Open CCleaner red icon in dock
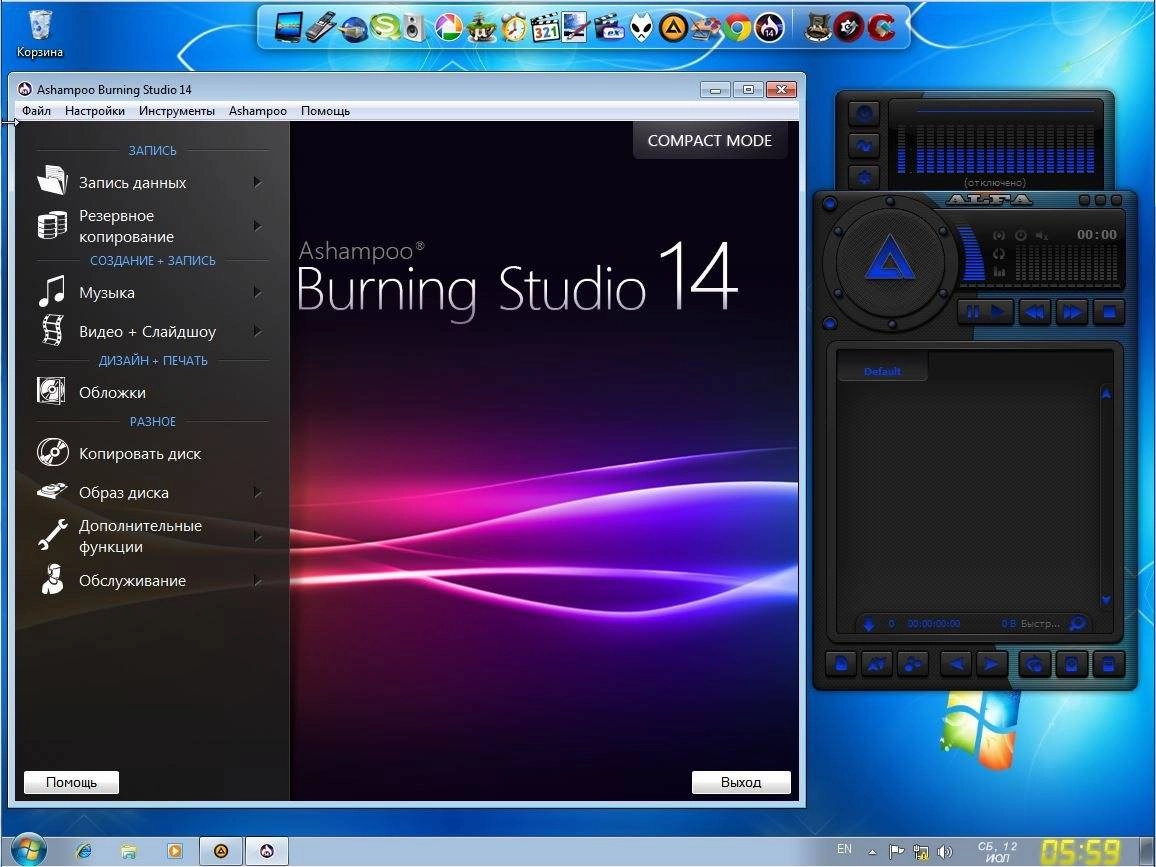 (881, 28)
